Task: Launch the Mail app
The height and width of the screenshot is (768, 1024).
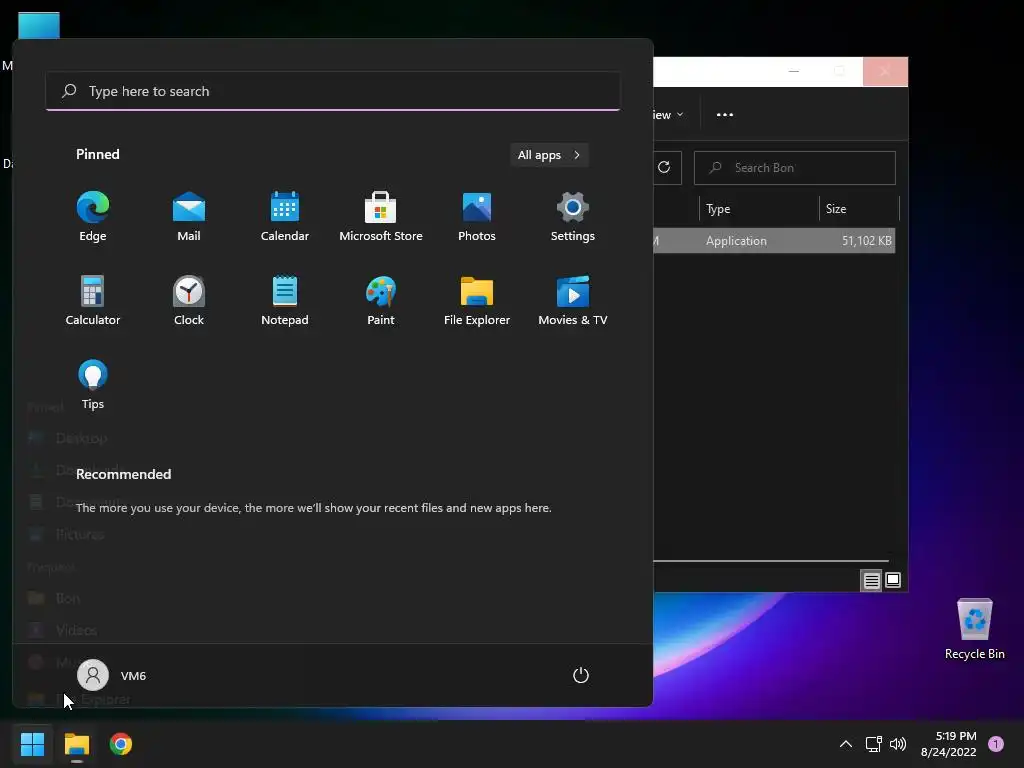Action: [x=189, y=217]
